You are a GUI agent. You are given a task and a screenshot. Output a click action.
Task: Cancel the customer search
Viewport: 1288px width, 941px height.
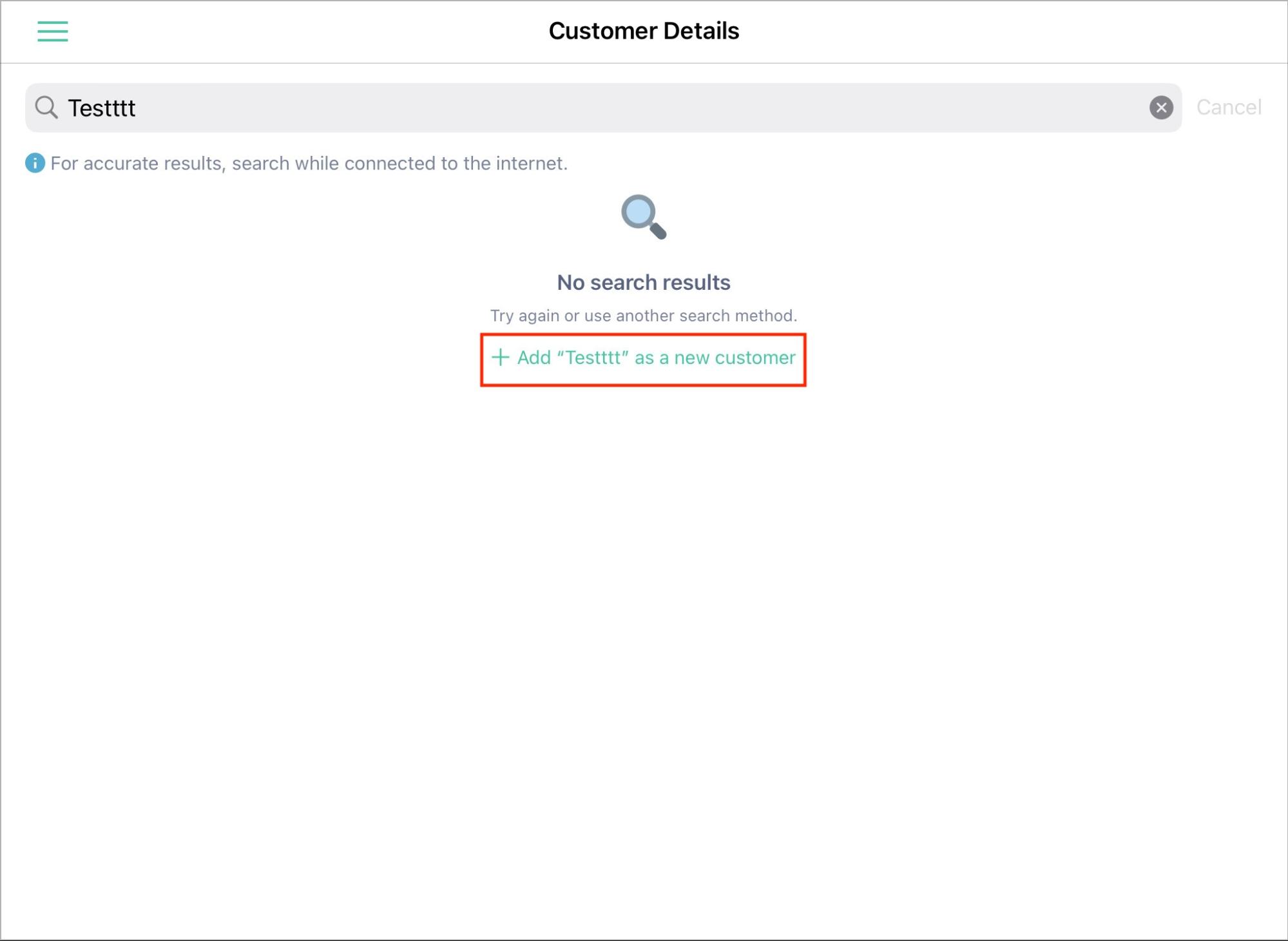coord(1229,107)
